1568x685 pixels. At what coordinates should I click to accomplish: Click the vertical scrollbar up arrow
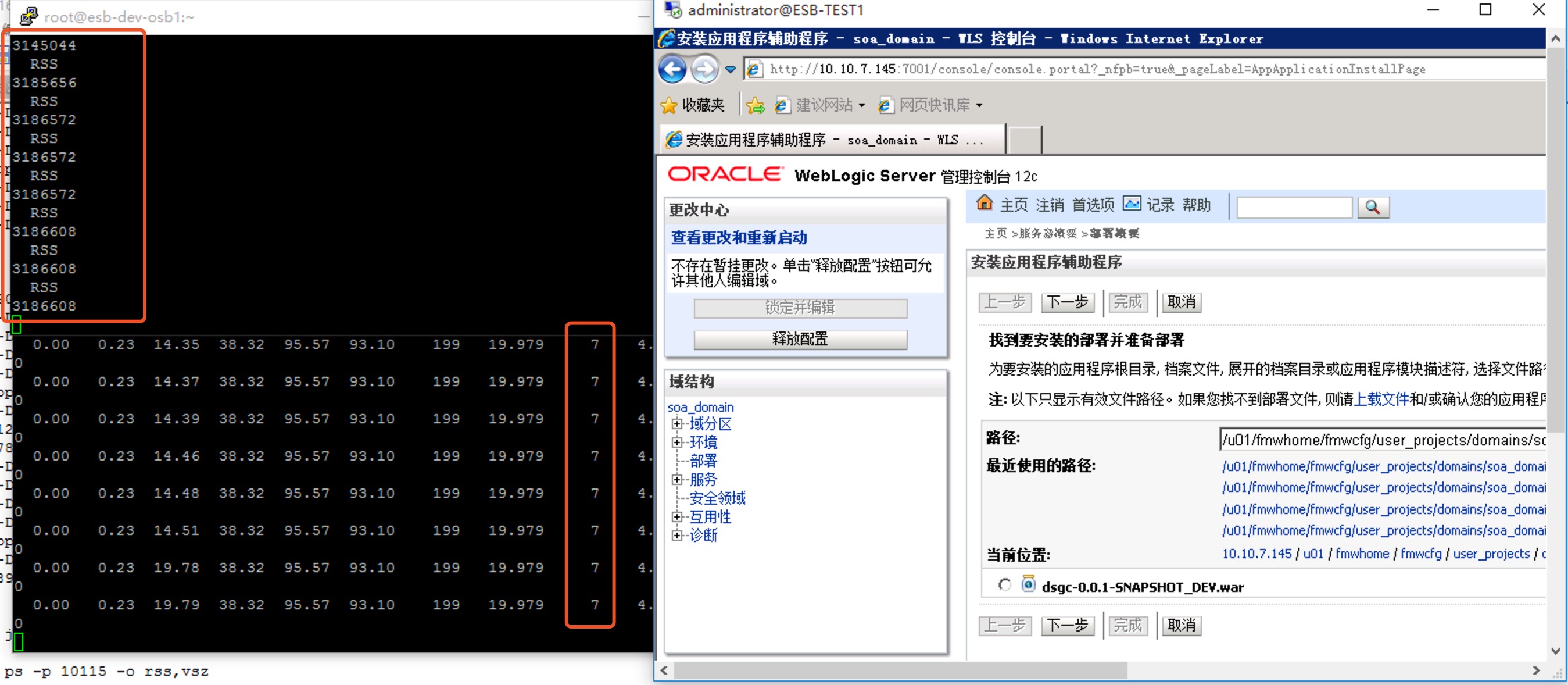(x=1556, y=38)
